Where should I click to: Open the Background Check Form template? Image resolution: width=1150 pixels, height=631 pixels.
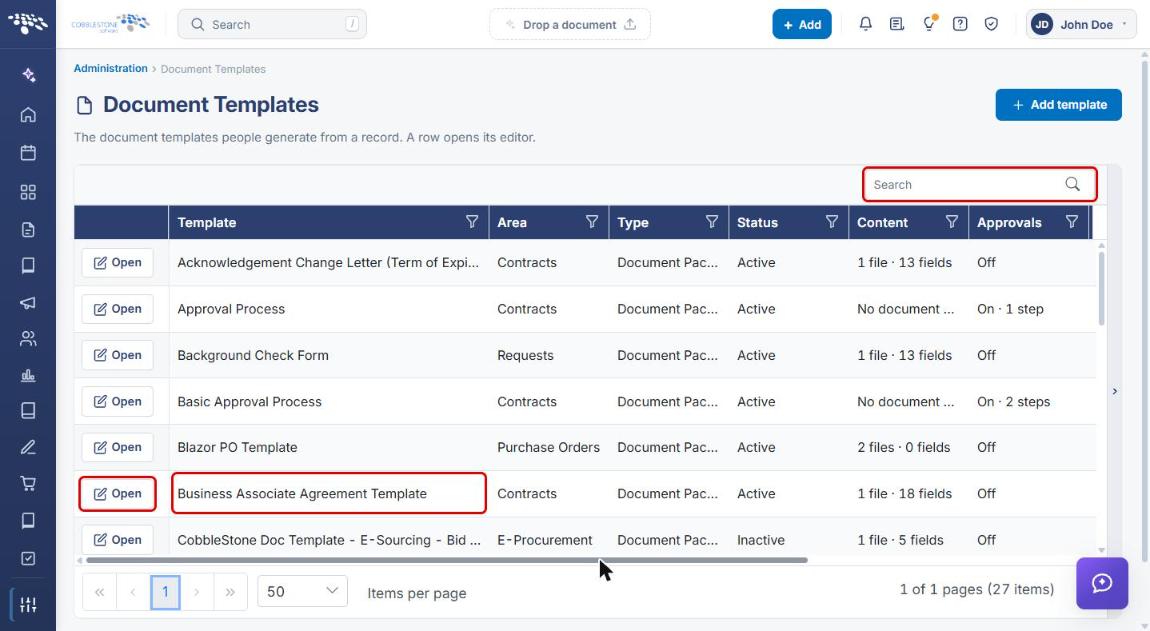point(117,355)
